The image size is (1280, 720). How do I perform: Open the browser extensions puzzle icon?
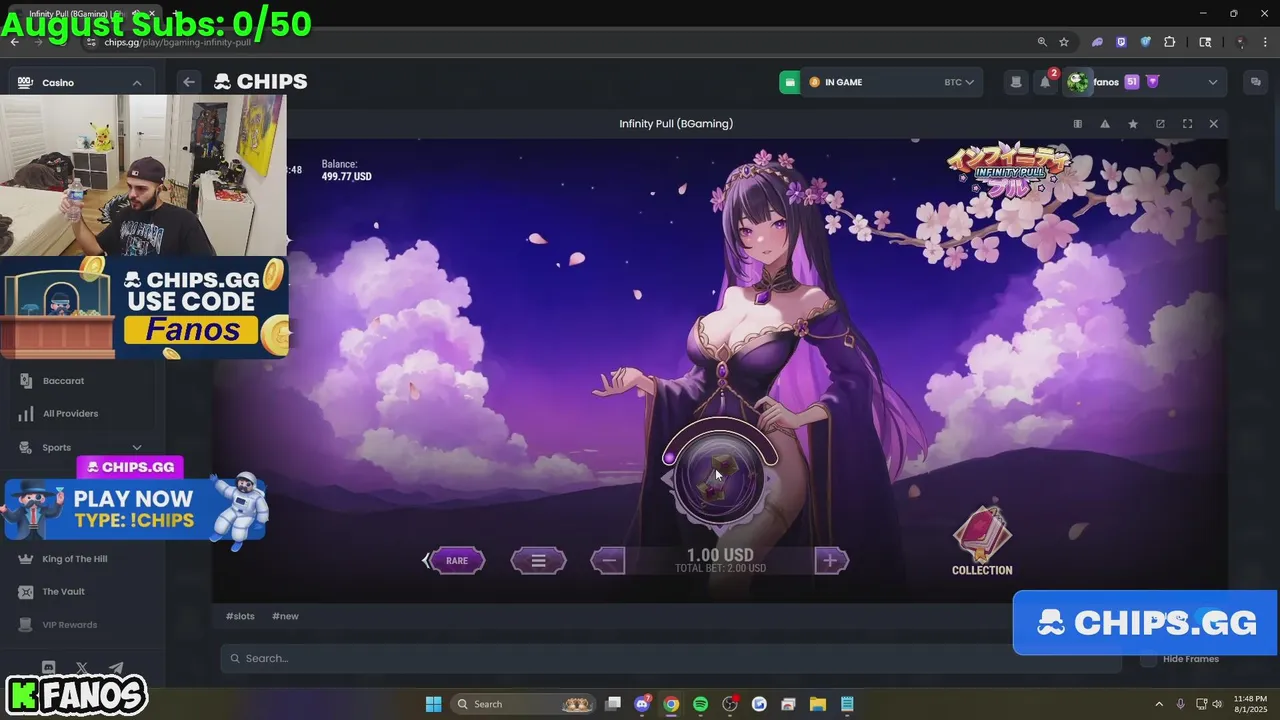click(x=1169, y=42)
